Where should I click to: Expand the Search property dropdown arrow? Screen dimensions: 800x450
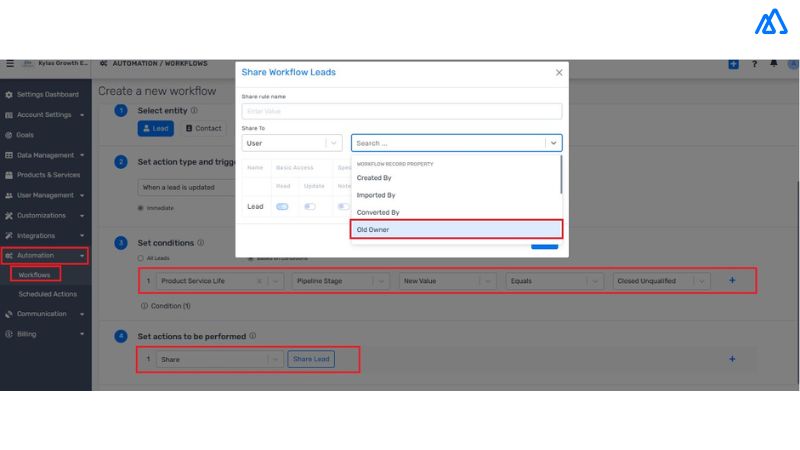553,143
